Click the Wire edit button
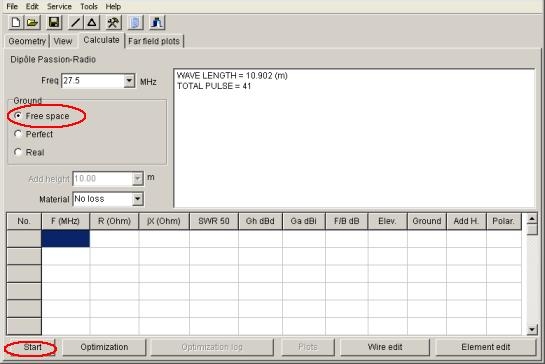 point(385,347)
